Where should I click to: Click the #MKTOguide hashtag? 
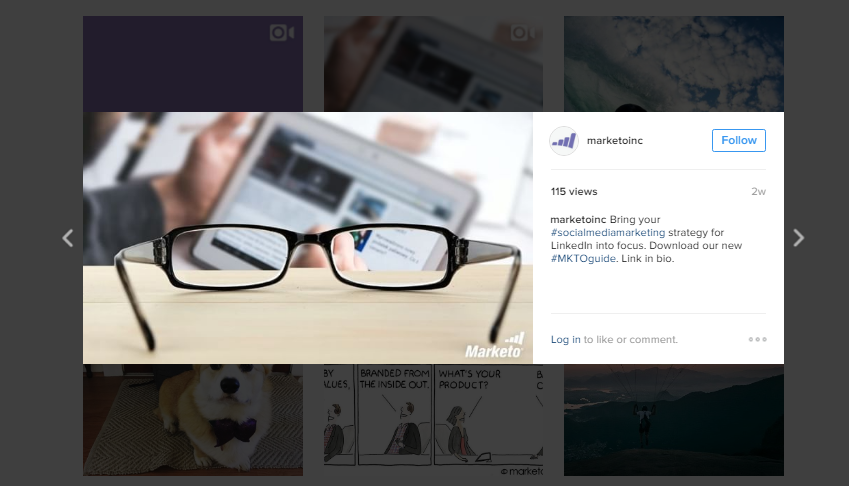tap(583, 259)
